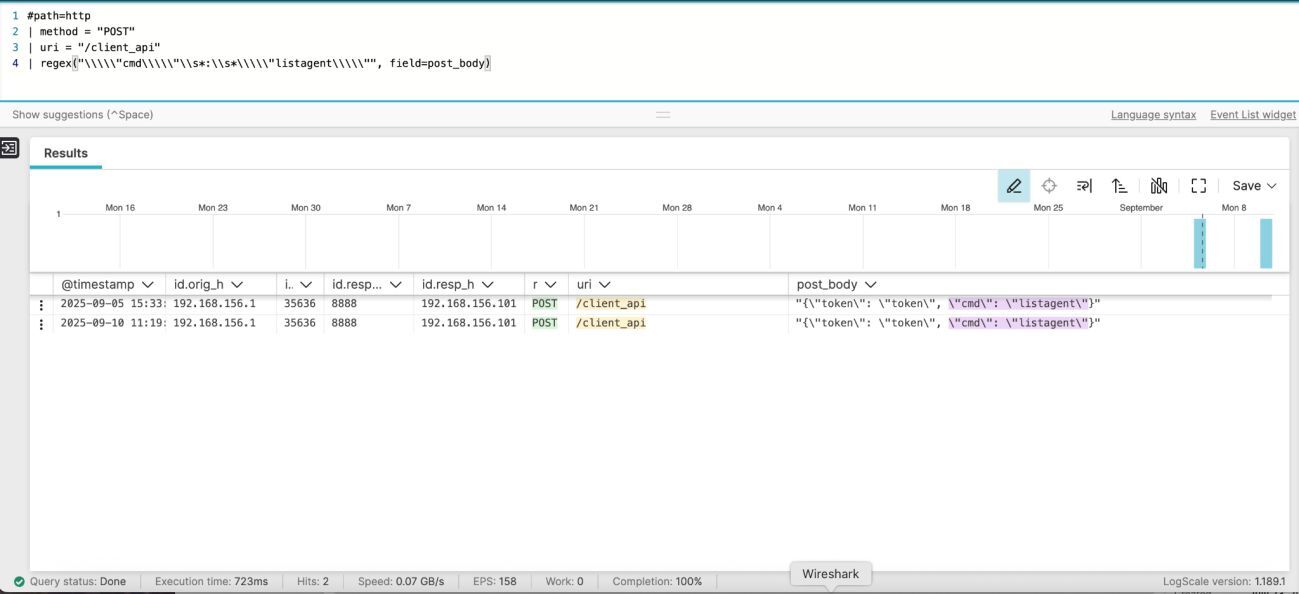This screenshot has height=594, width=1299.
Task: Toggle the side panel icon left of Results
Action: click(x=9, y=148)
